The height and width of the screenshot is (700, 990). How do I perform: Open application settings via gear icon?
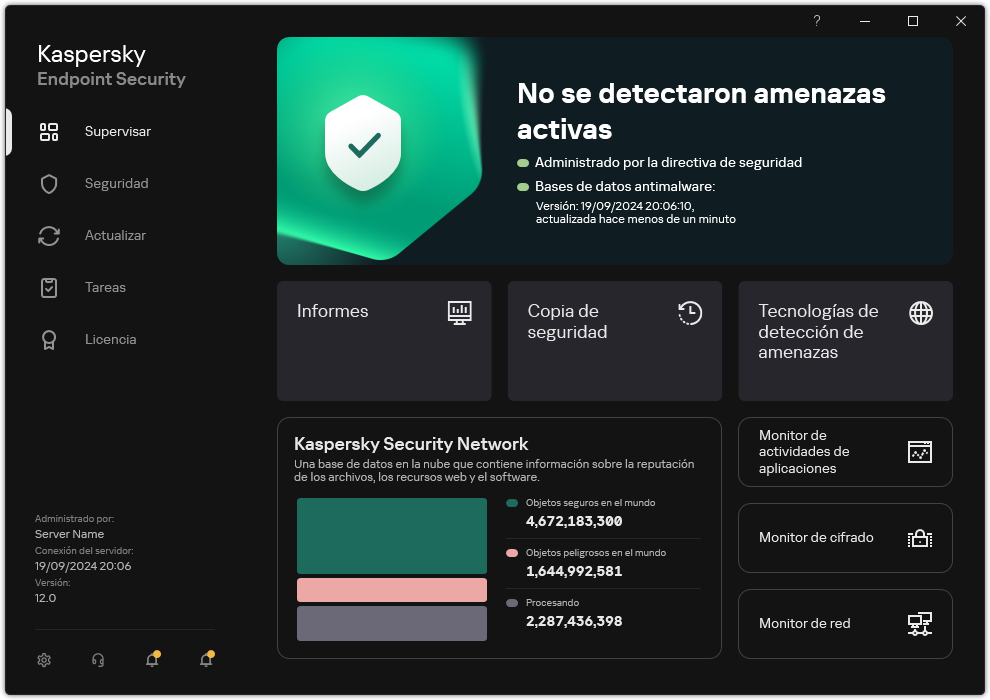44,660
